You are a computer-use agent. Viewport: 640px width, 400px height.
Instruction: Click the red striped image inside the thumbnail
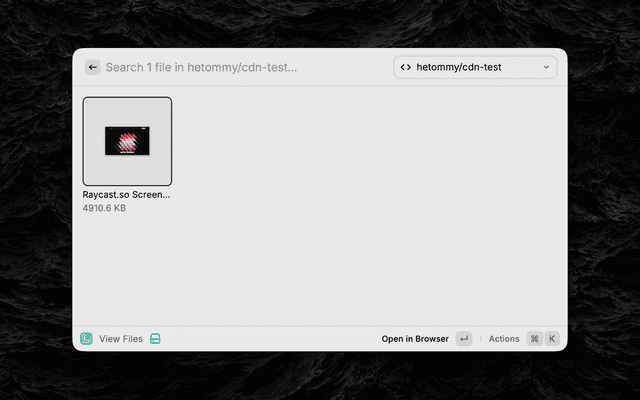[x=127, y=141]
